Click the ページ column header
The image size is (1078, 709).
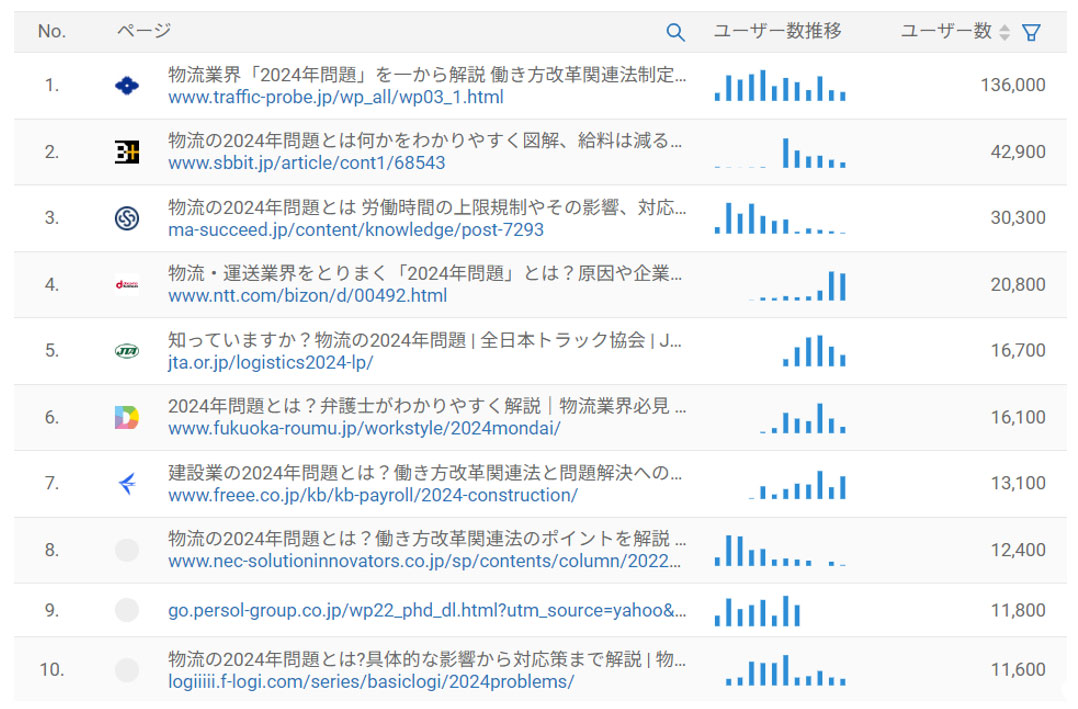click(144, 32)
